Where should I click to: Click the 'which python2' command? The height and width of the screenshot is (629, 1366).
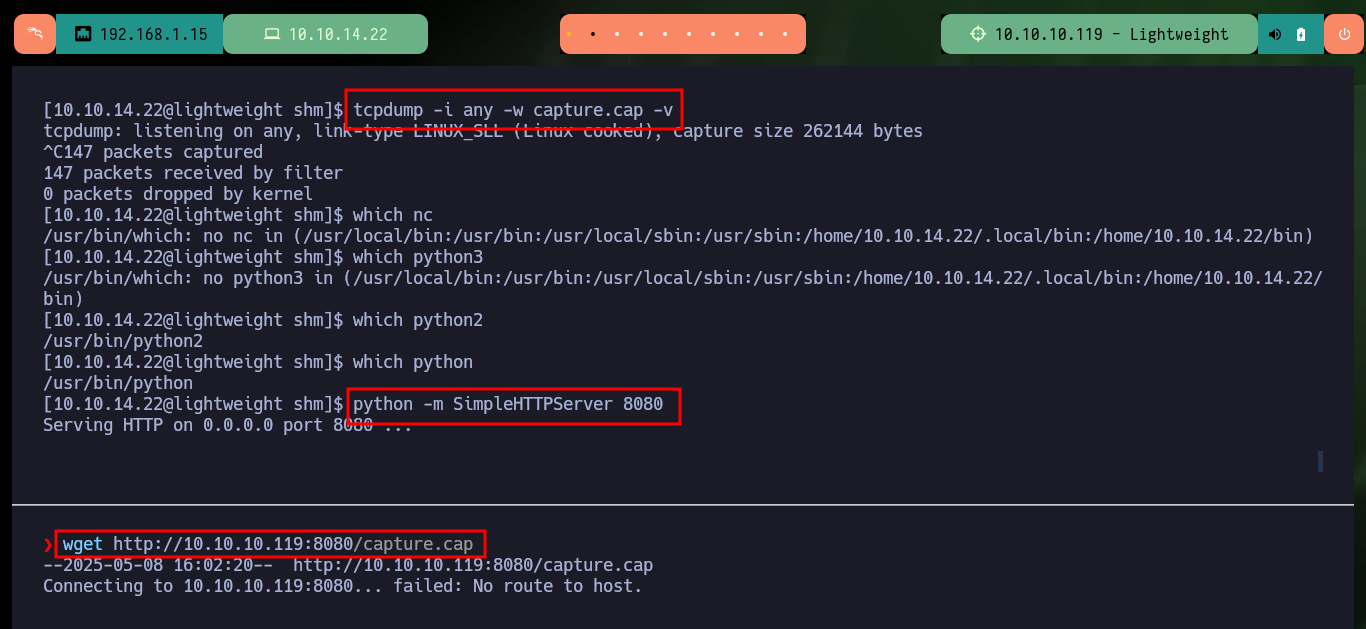[418, 320]
